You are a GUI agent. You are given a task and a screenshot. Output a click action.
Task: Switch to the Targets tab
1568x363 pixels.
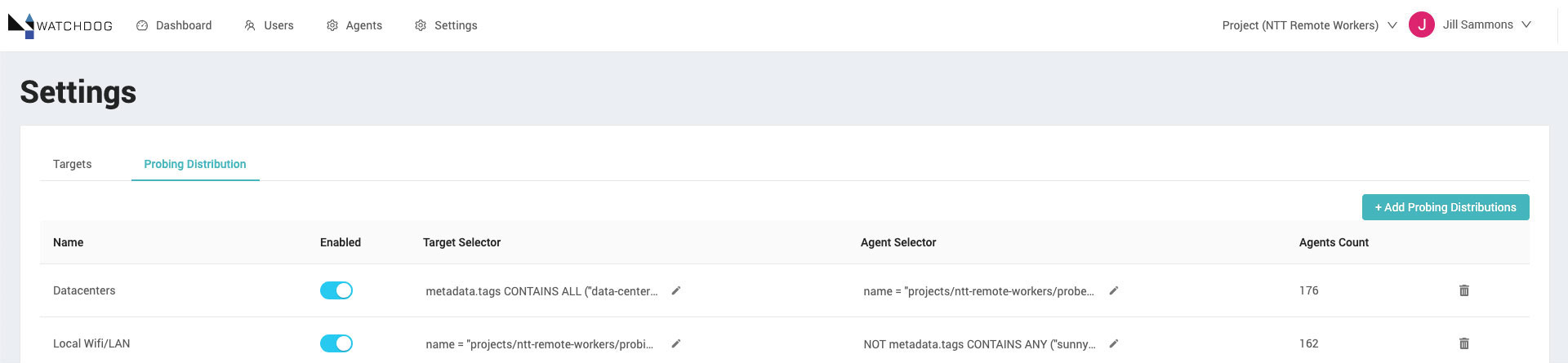(x=73, y=164)
